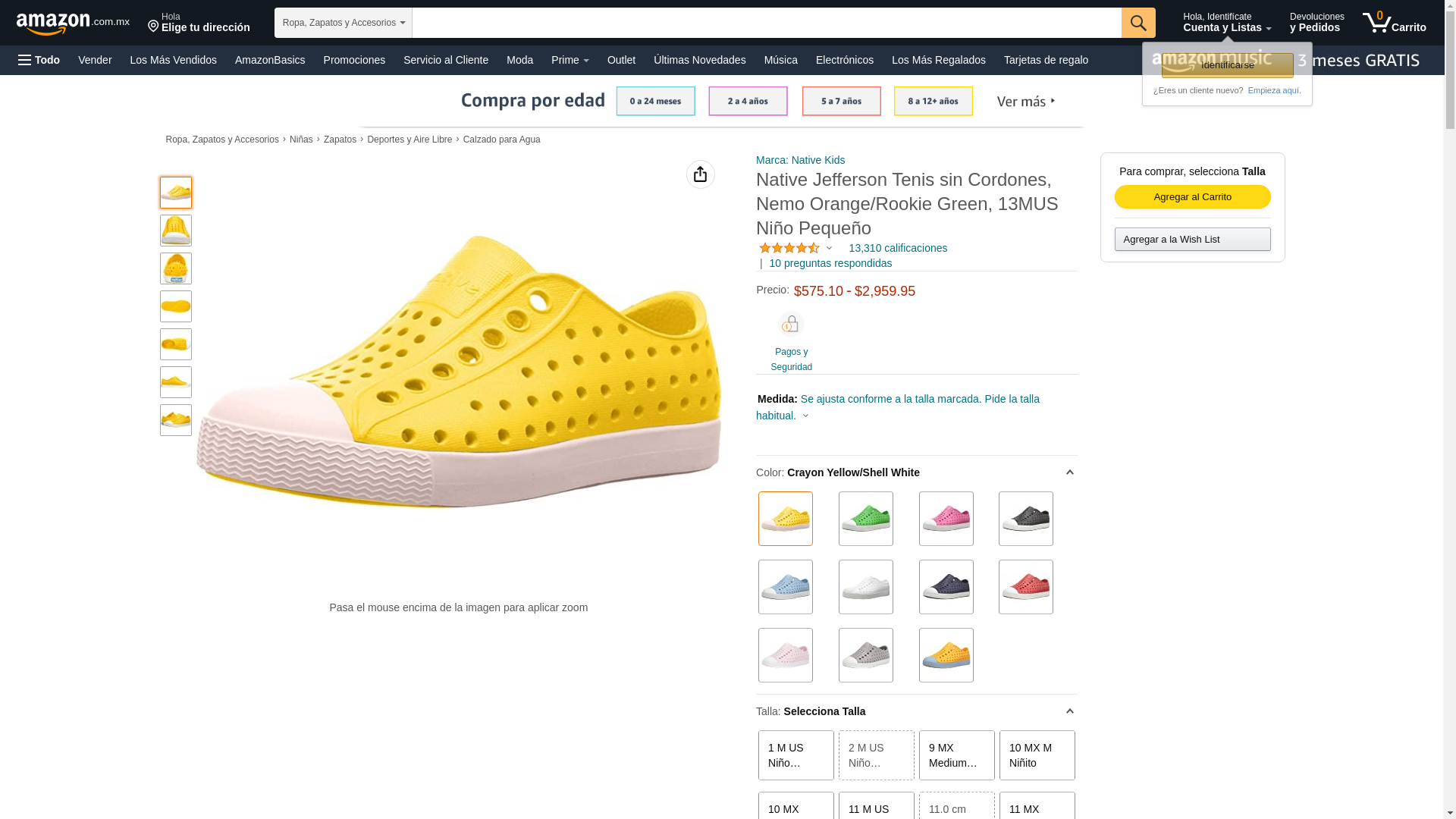The width and height of the screenshot is (1456, 819).
Task: Open the shopping cart
Action: pos(1394,23)
